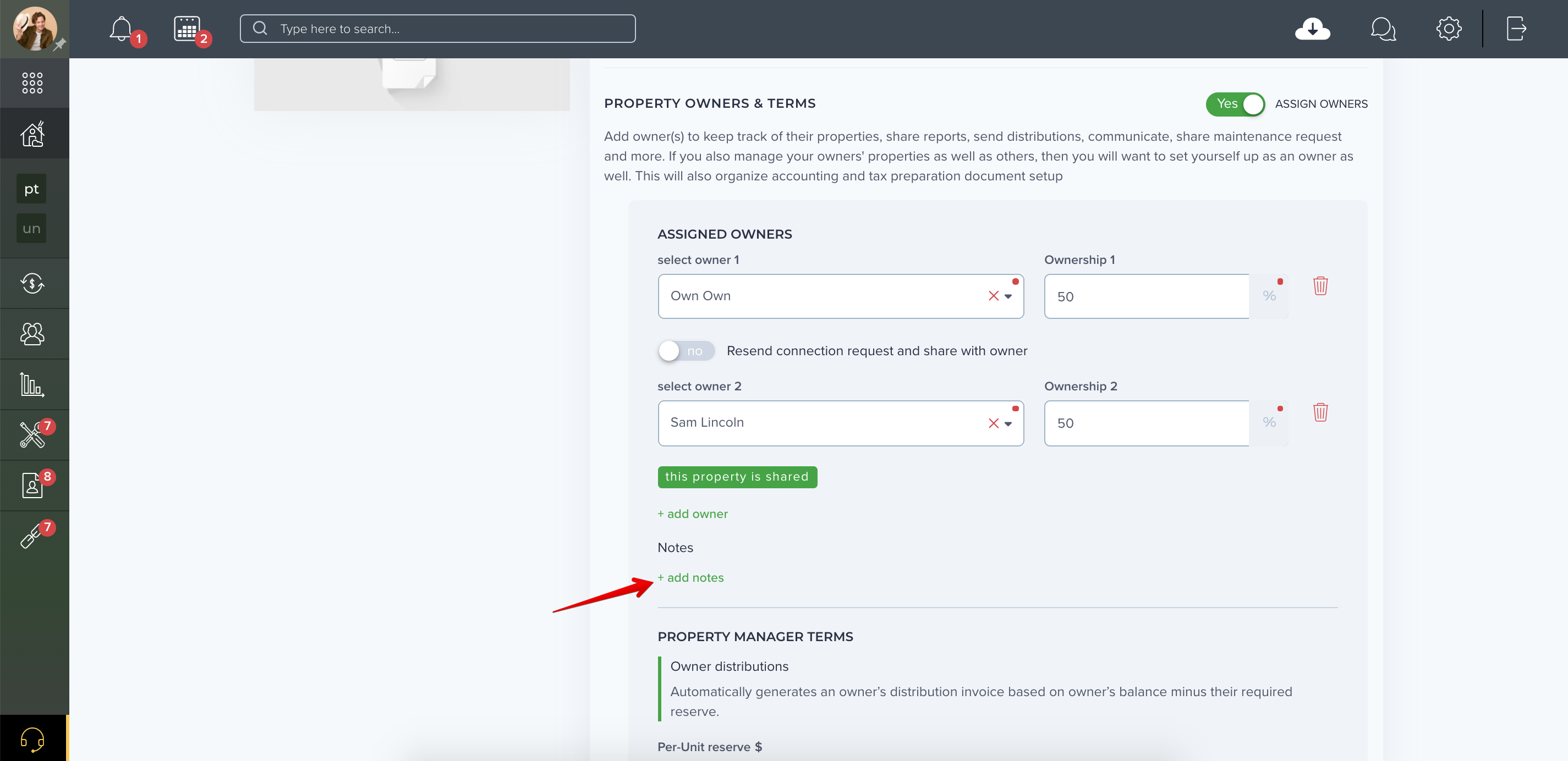Image resolution: width=1568 pixels, height=761 pixels.
Task: Clear owner 2 selection Sam Lincoln
Action: [x=994, y=423]
